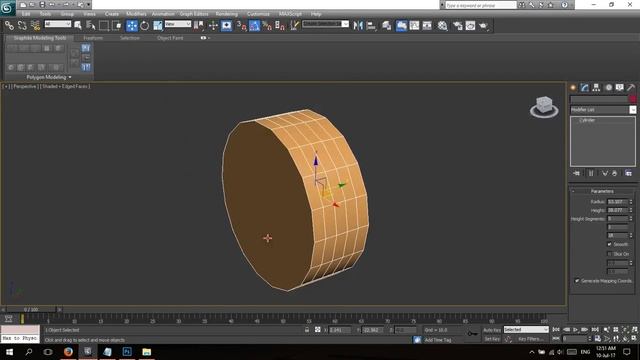Switch to the Freeform ribbon tab

[93, 38]
